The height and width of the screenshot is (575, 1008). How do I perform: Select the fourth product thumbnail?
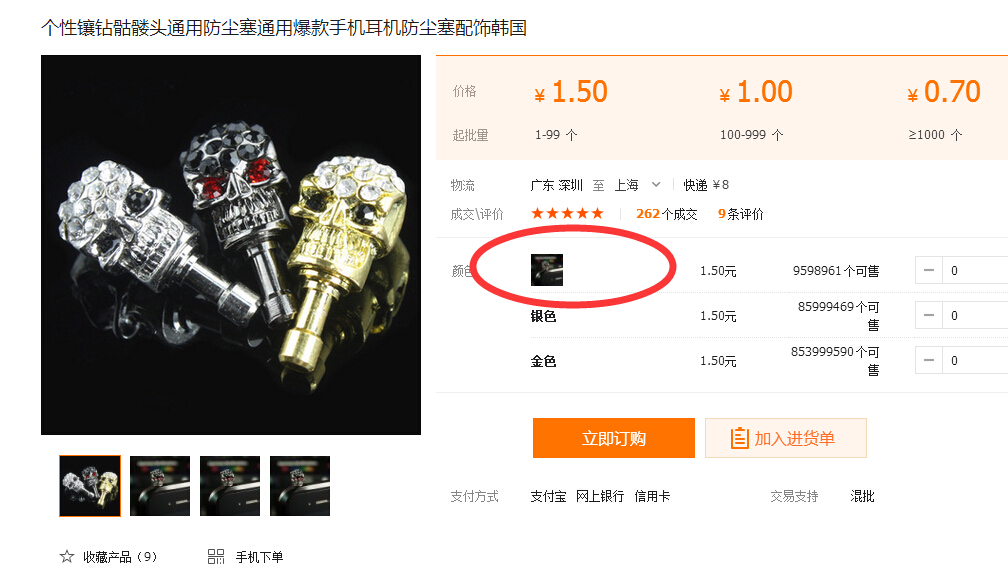(x=300, y=486)
